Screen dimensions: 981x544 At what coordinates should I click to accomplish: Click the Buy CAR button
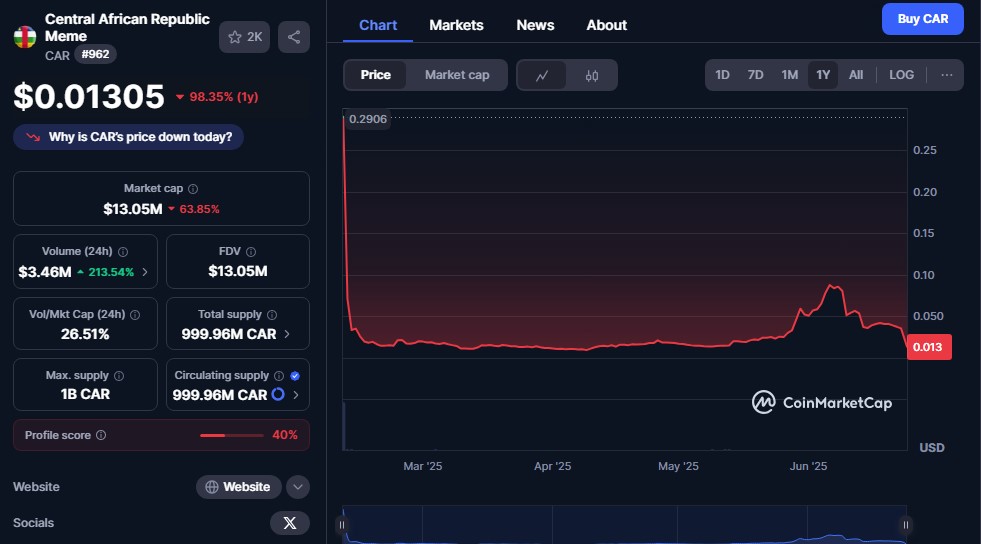923,19
